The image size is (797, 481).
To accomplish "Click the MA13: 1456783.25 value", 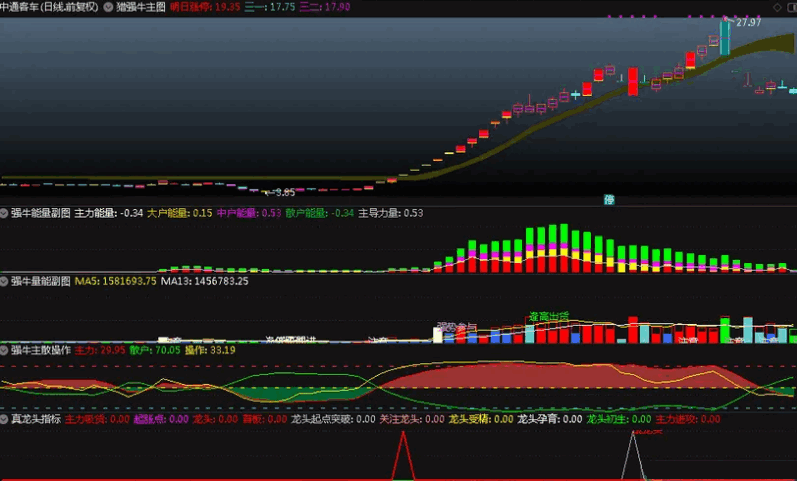I will pyautogui.click(x=204, y=281).
